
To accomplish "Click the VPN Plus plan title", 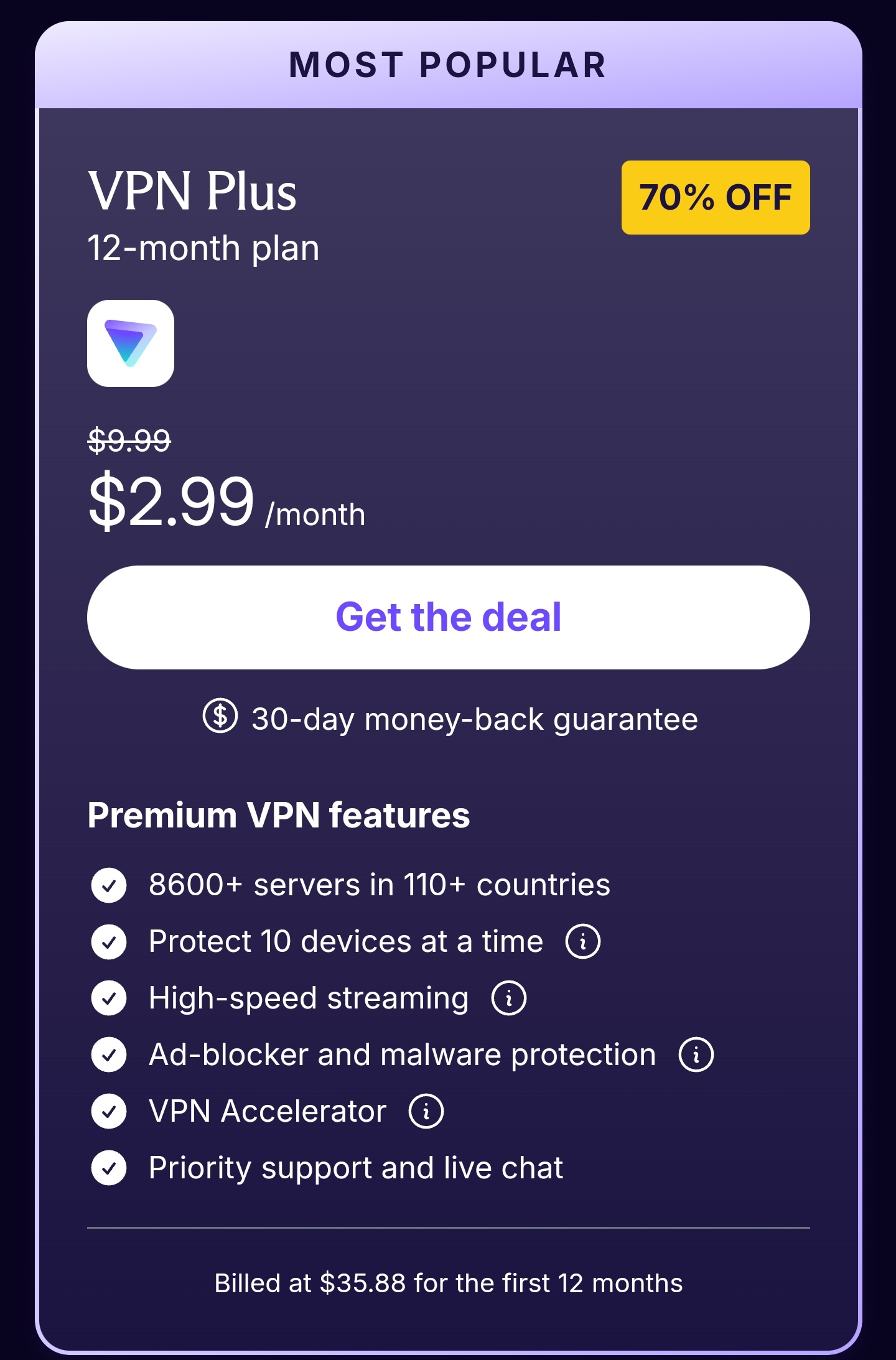I will pos(192,191).
